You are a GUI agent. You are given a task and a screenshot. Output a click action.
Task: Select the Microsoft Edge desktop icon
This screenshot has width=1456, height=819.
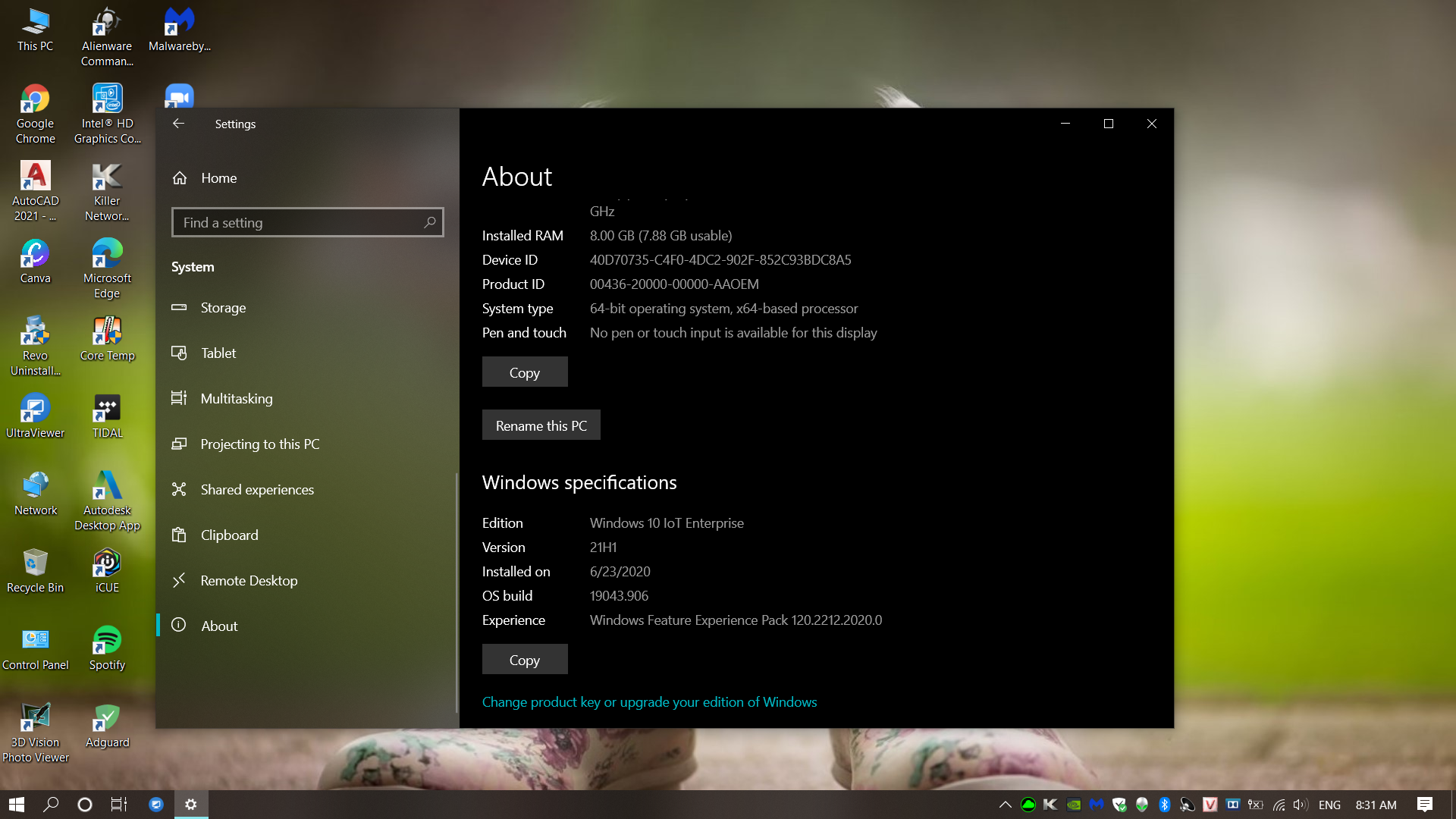pos(107,269)
